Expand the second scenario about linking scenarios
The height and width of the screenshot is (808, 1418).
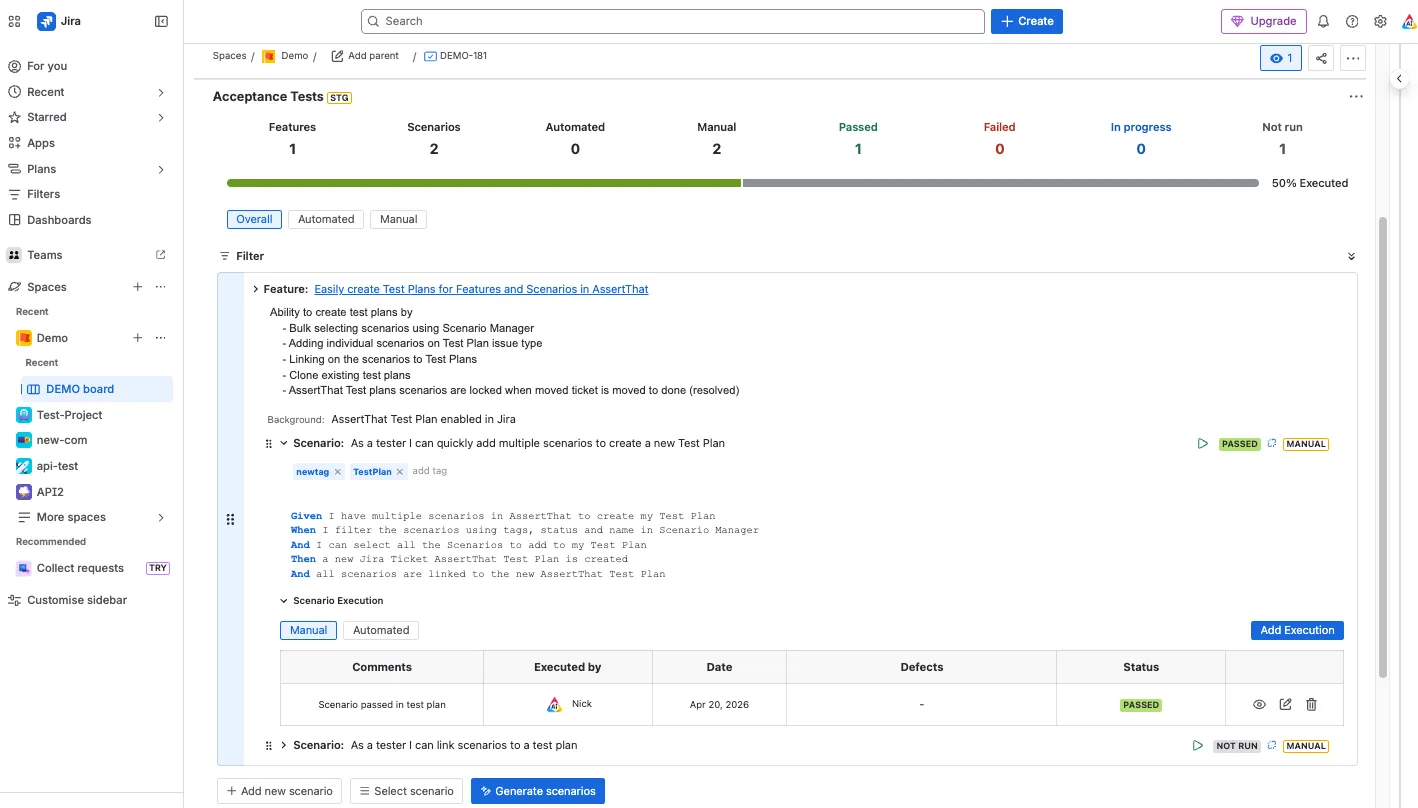pos(284,745)
